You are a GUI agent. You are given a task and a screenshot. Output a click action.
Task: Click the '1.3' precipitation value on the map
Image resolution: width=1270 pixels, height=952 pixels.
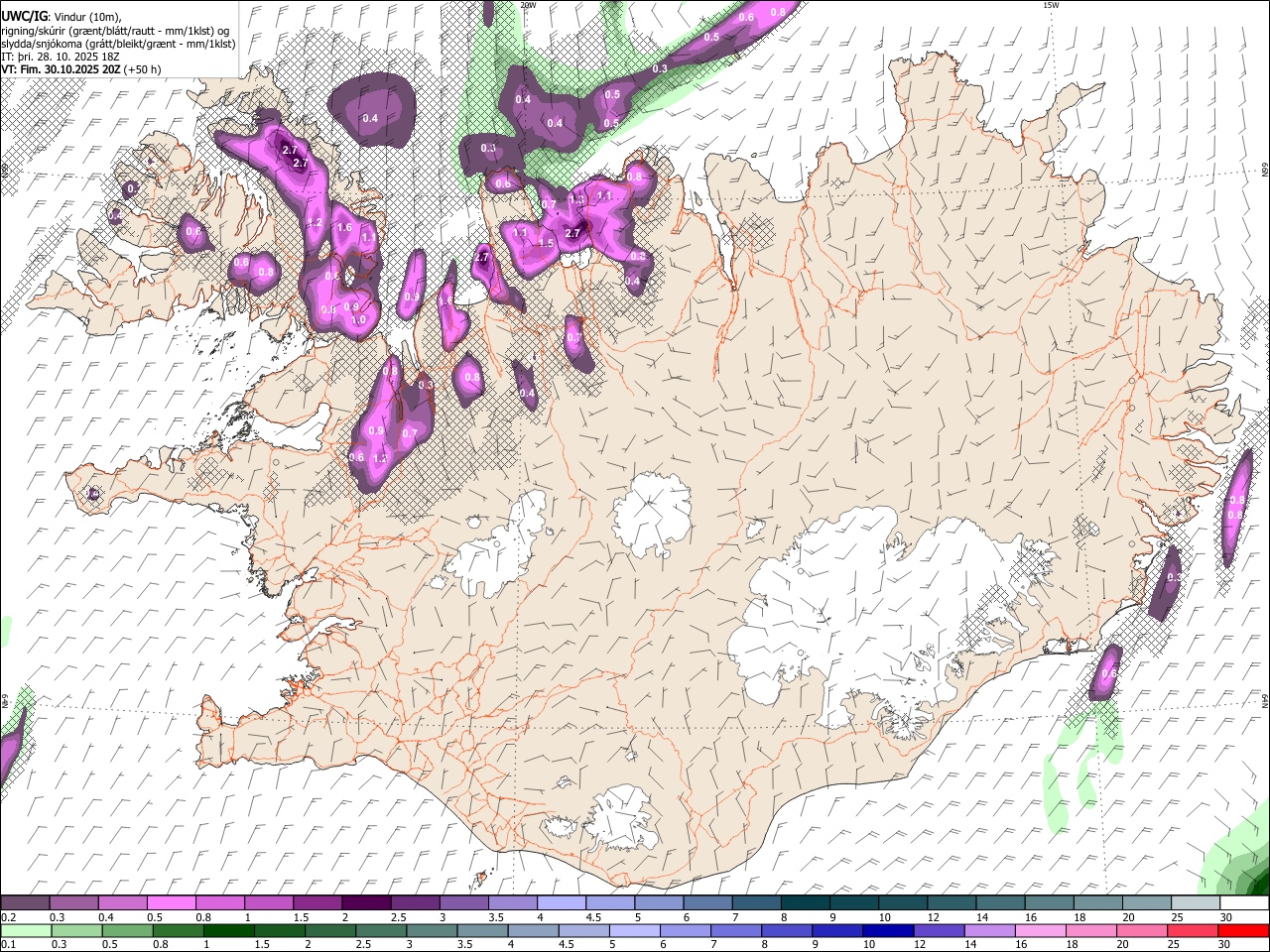[x=575, y=199]
